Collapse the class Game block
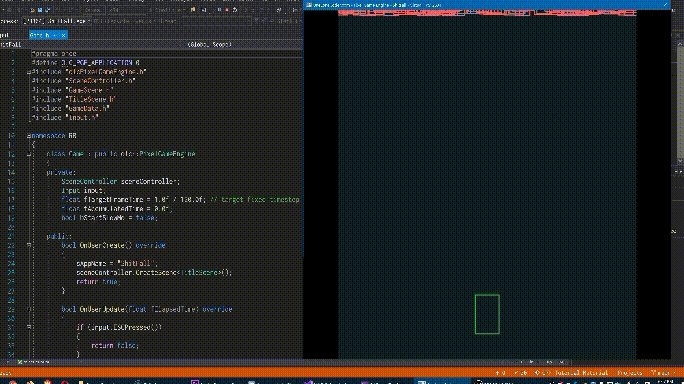The height and width of the screenshot is (384, 684). tap(29, 154)
